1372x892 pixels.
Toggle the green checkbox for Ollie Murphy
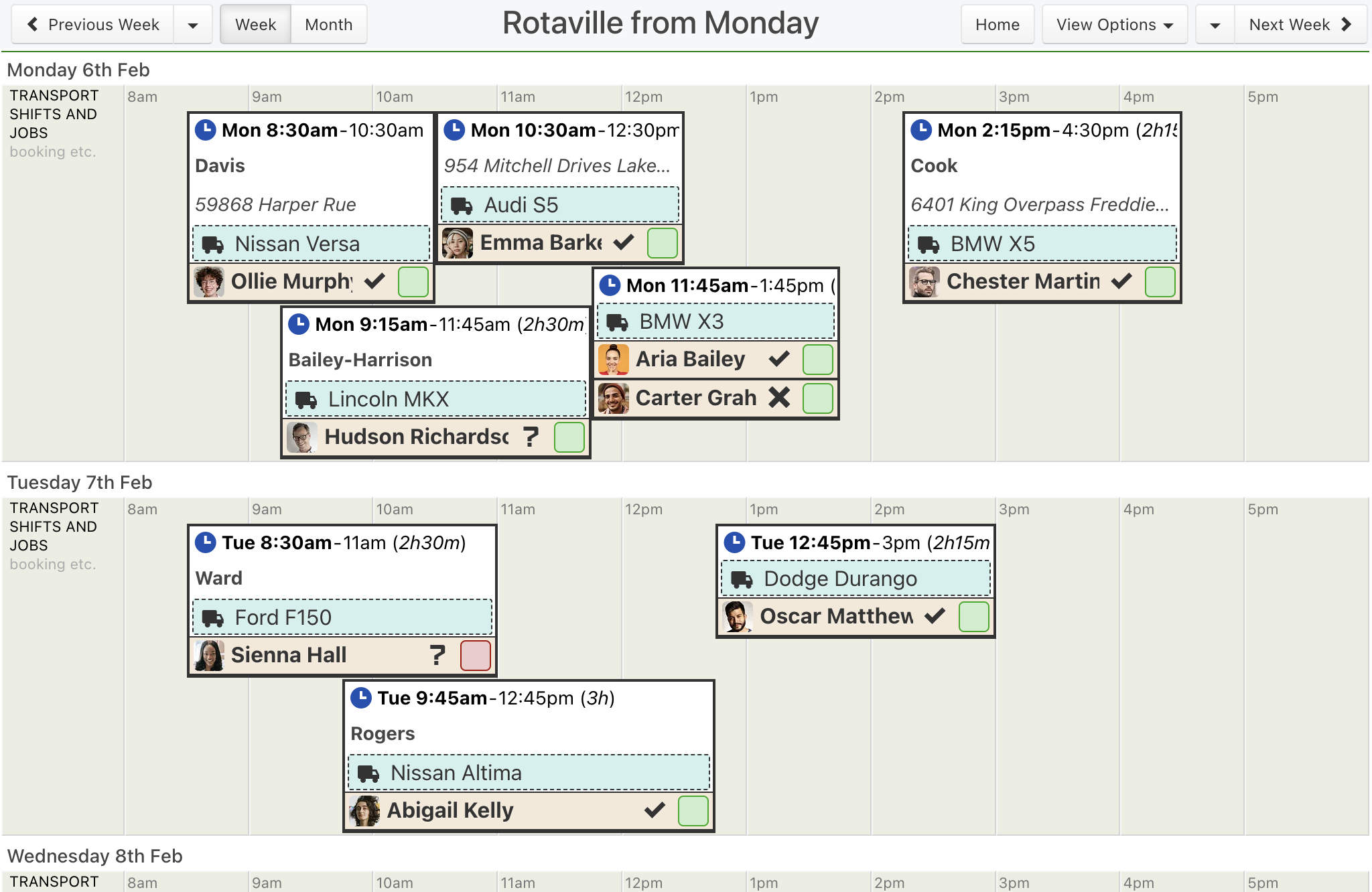click(413, 281)
